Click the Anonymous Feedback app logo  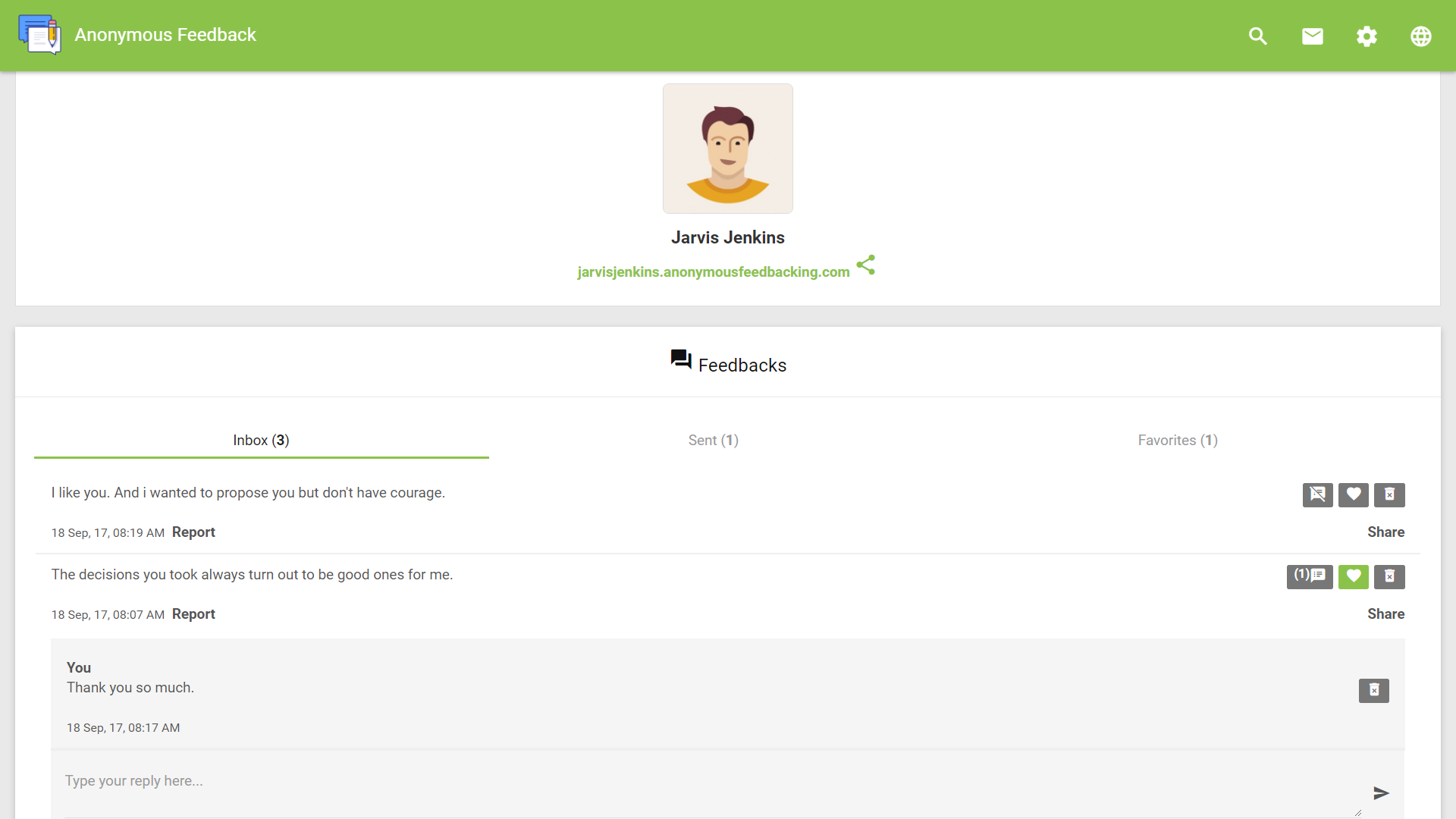[x=39, y=35]
